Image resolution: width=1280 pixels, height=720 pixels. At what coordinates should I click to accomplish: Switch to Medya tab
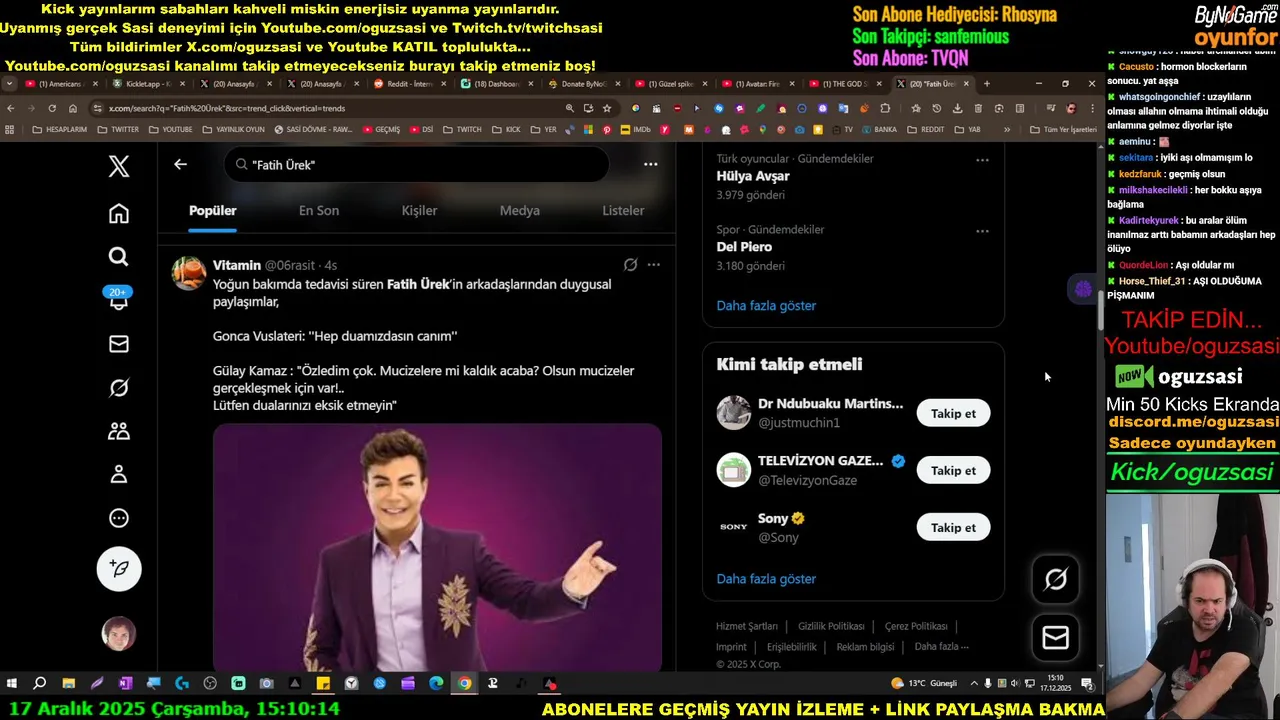[520, 210]
